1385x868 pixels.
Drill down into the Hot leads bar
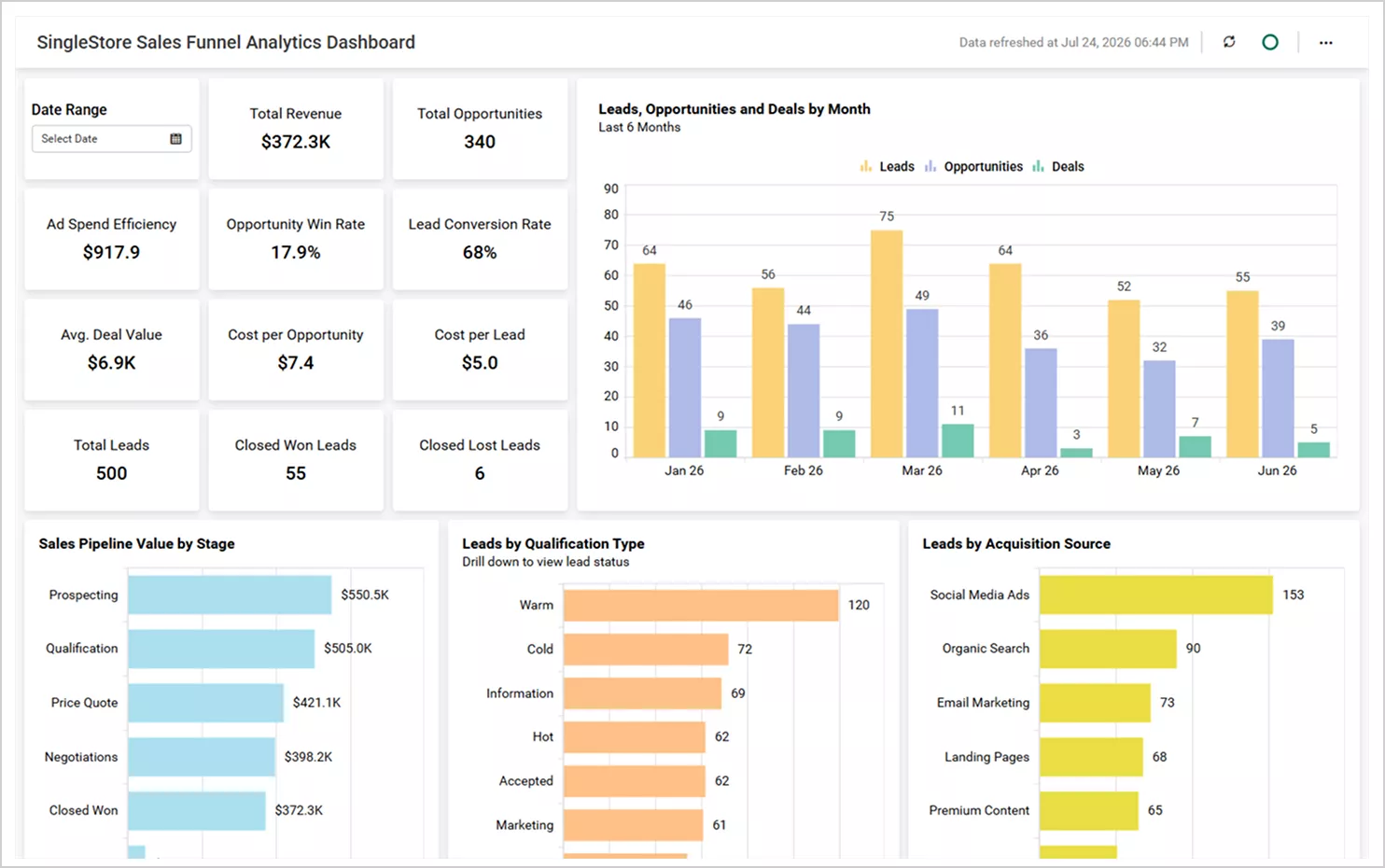[635, 737]
